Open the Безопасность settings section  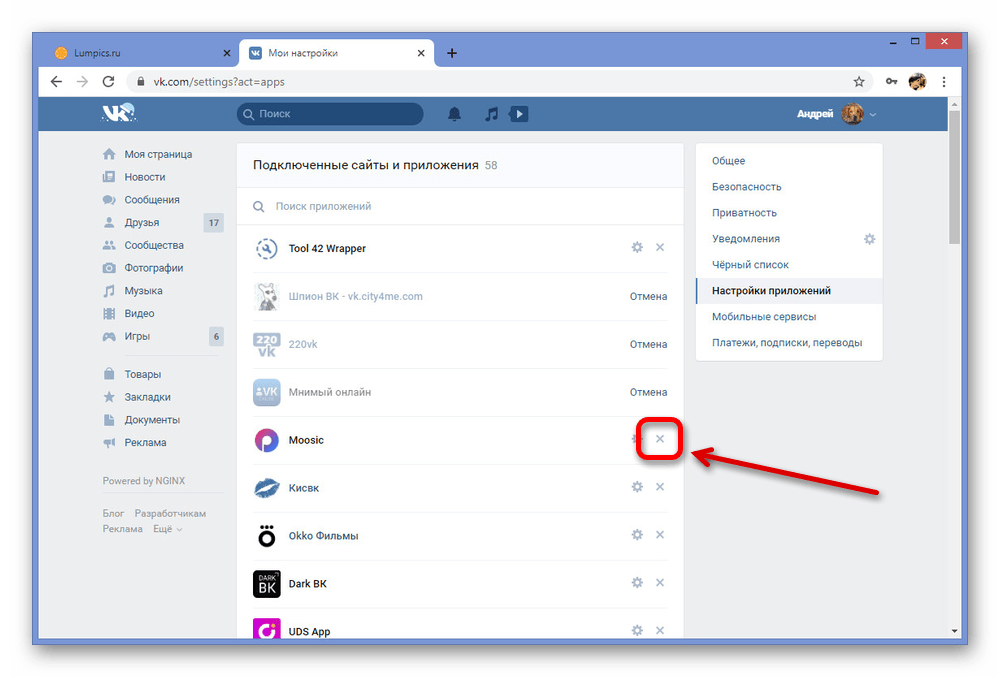tap(746, 187)
